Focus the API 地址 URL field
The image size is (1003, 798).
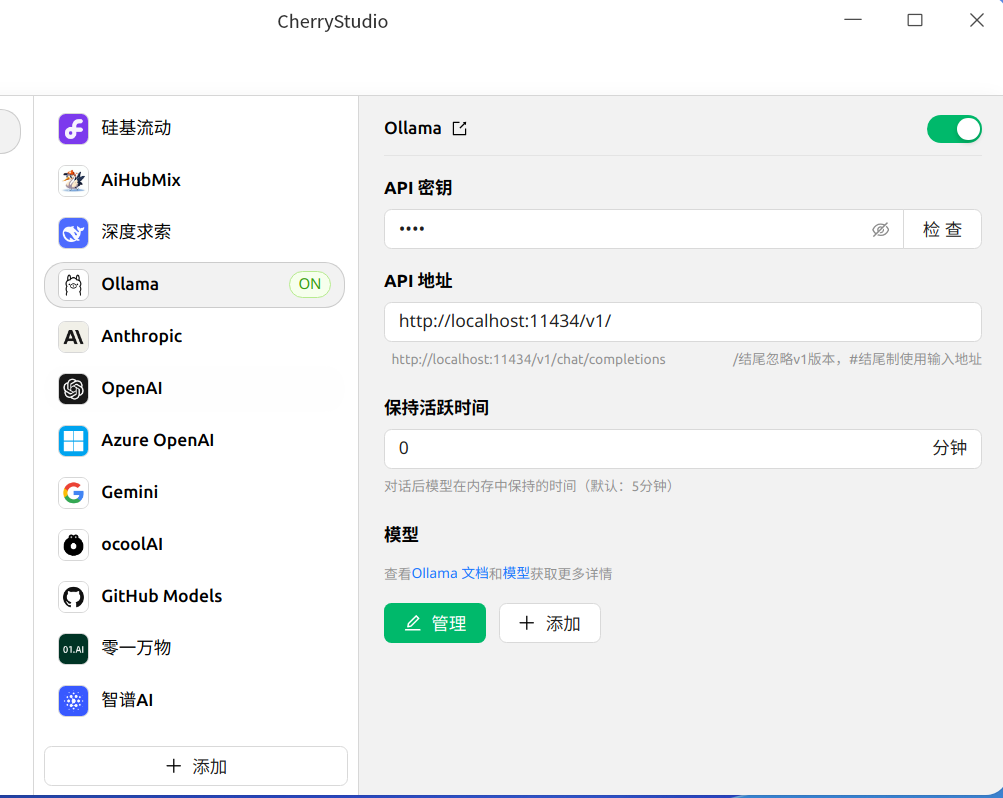coord(683,322)
